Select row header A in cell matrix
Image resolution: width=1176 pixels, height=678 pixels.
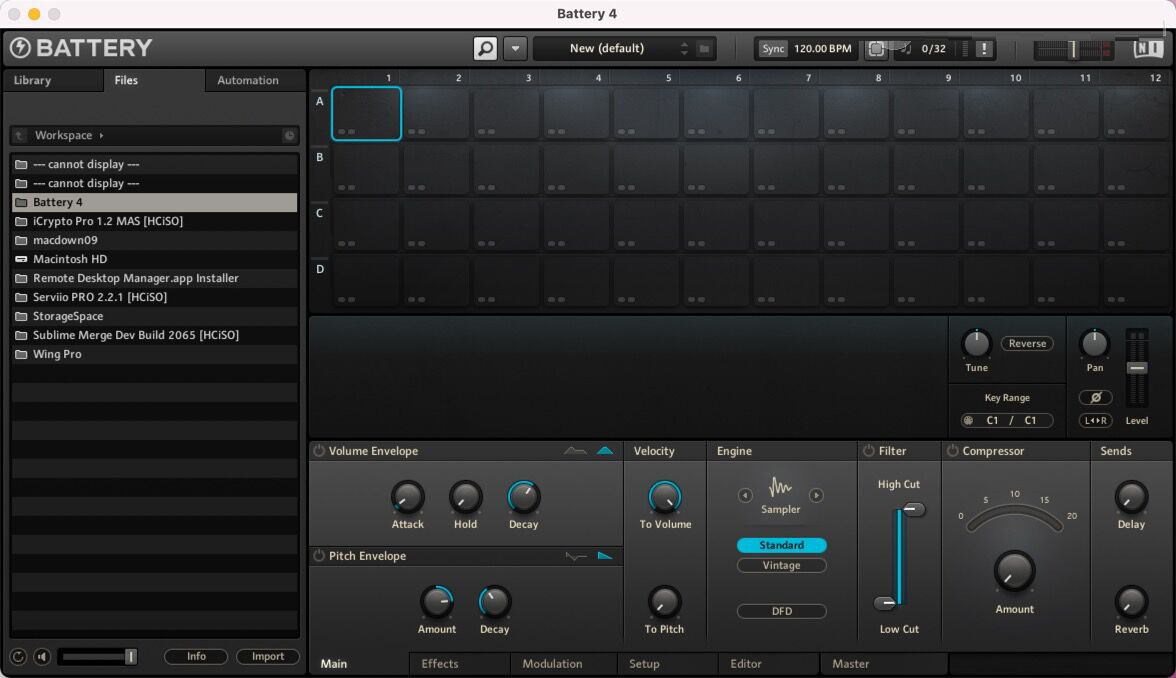[x=320, y=101]
